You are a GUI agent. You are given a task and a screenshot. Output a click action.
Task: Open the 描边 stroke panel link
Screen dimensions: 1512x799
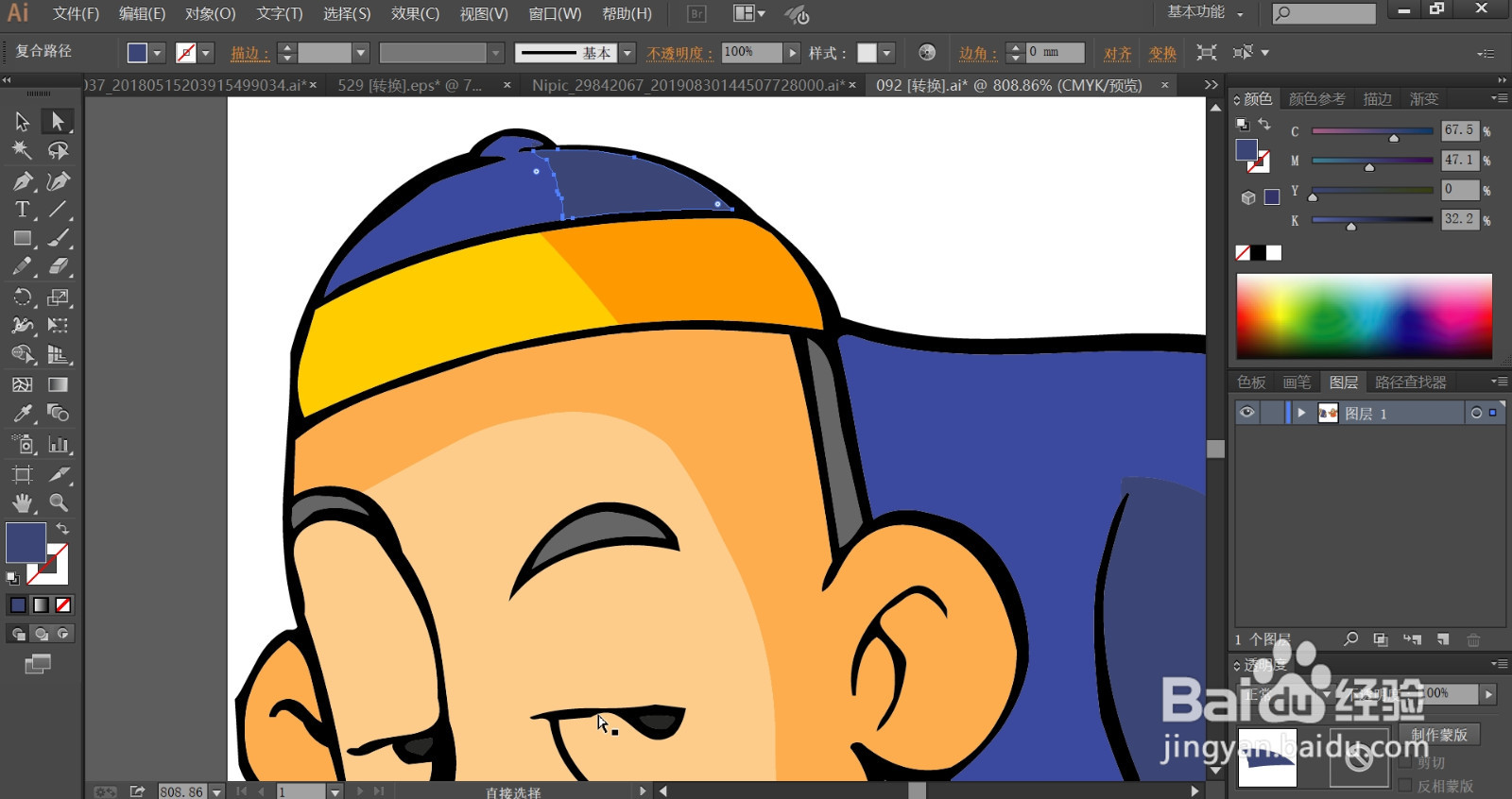click(x=249, y=53)
